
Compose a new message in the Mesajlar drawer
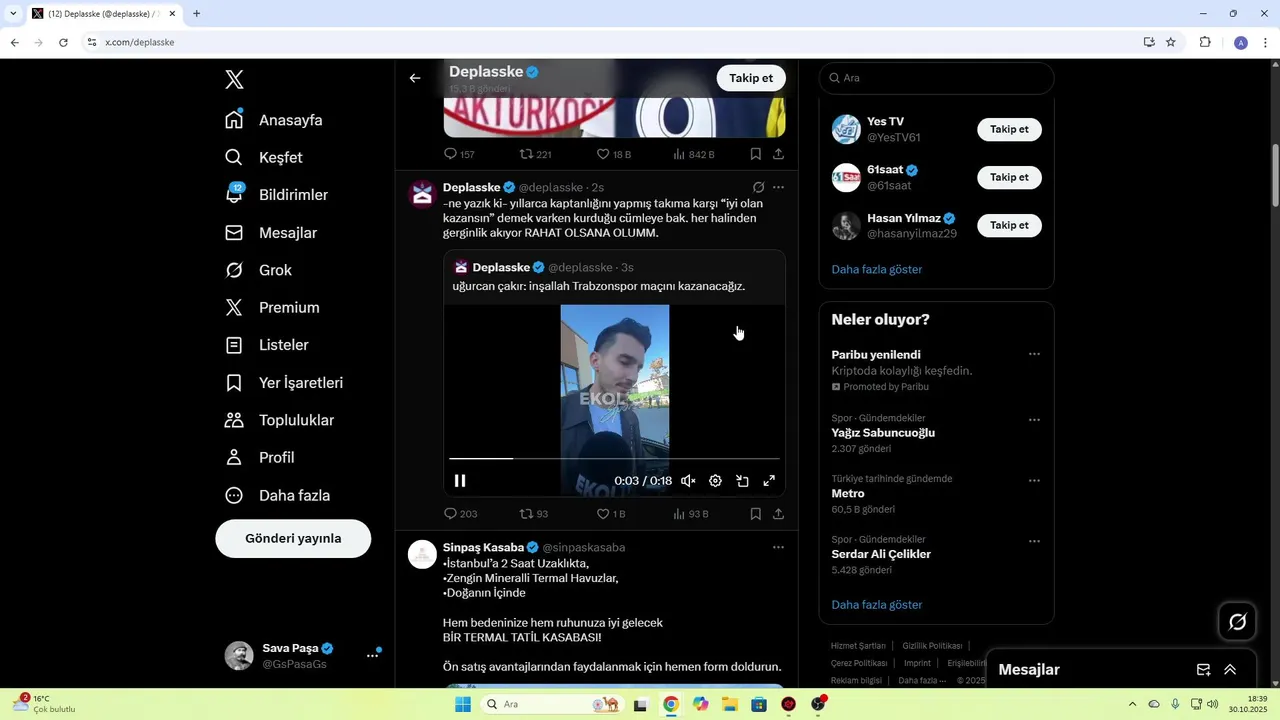tap(1204, 670)
